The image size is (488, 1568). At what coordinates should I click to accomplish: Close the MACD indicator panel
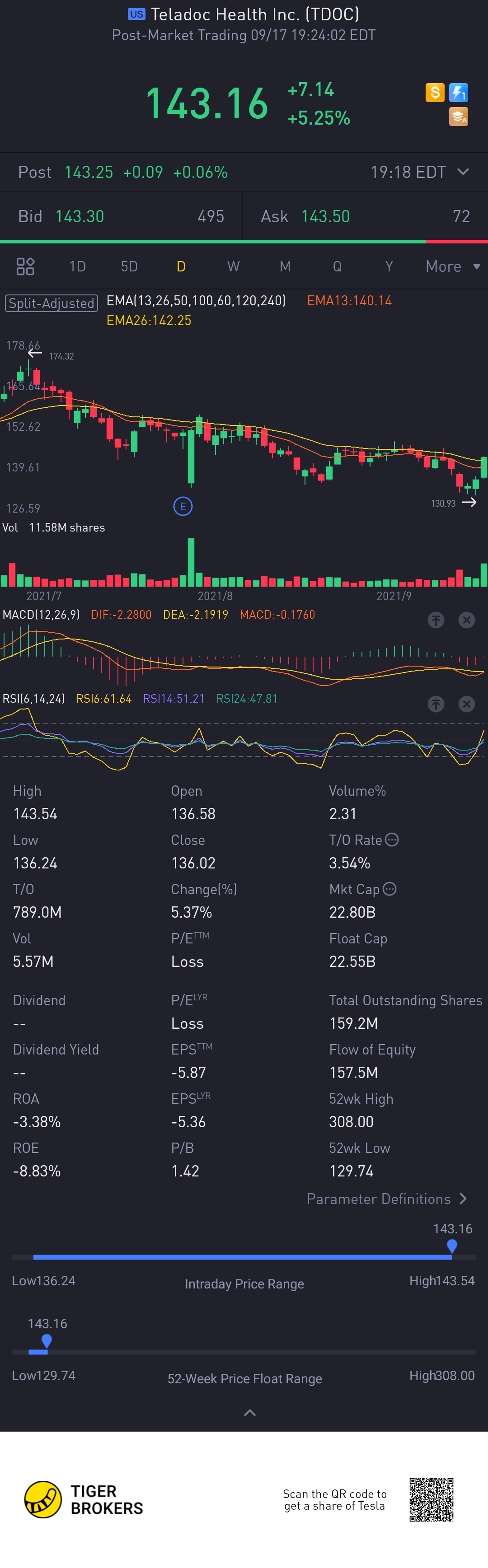coord(467,620)
